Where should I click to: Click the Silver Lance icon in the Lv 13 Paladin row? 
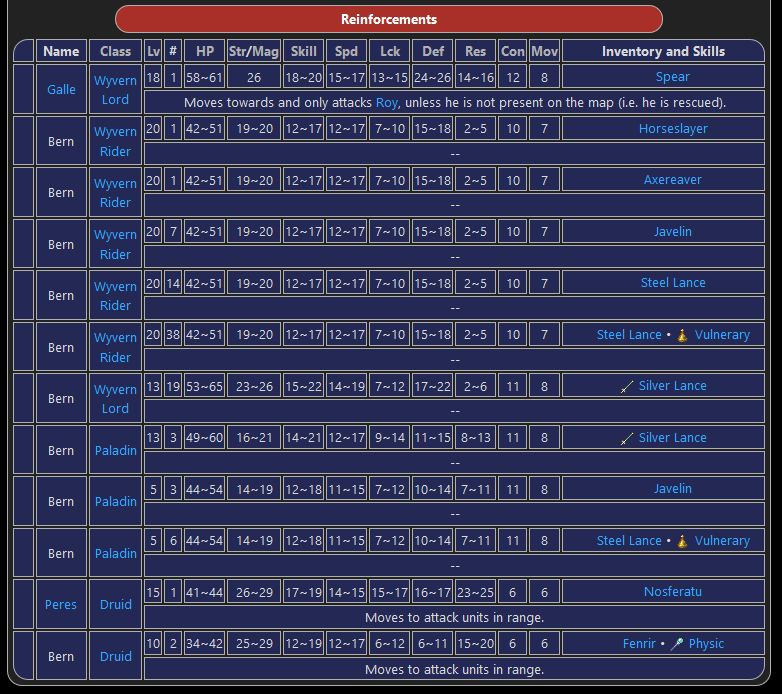[x=627, y=439]
